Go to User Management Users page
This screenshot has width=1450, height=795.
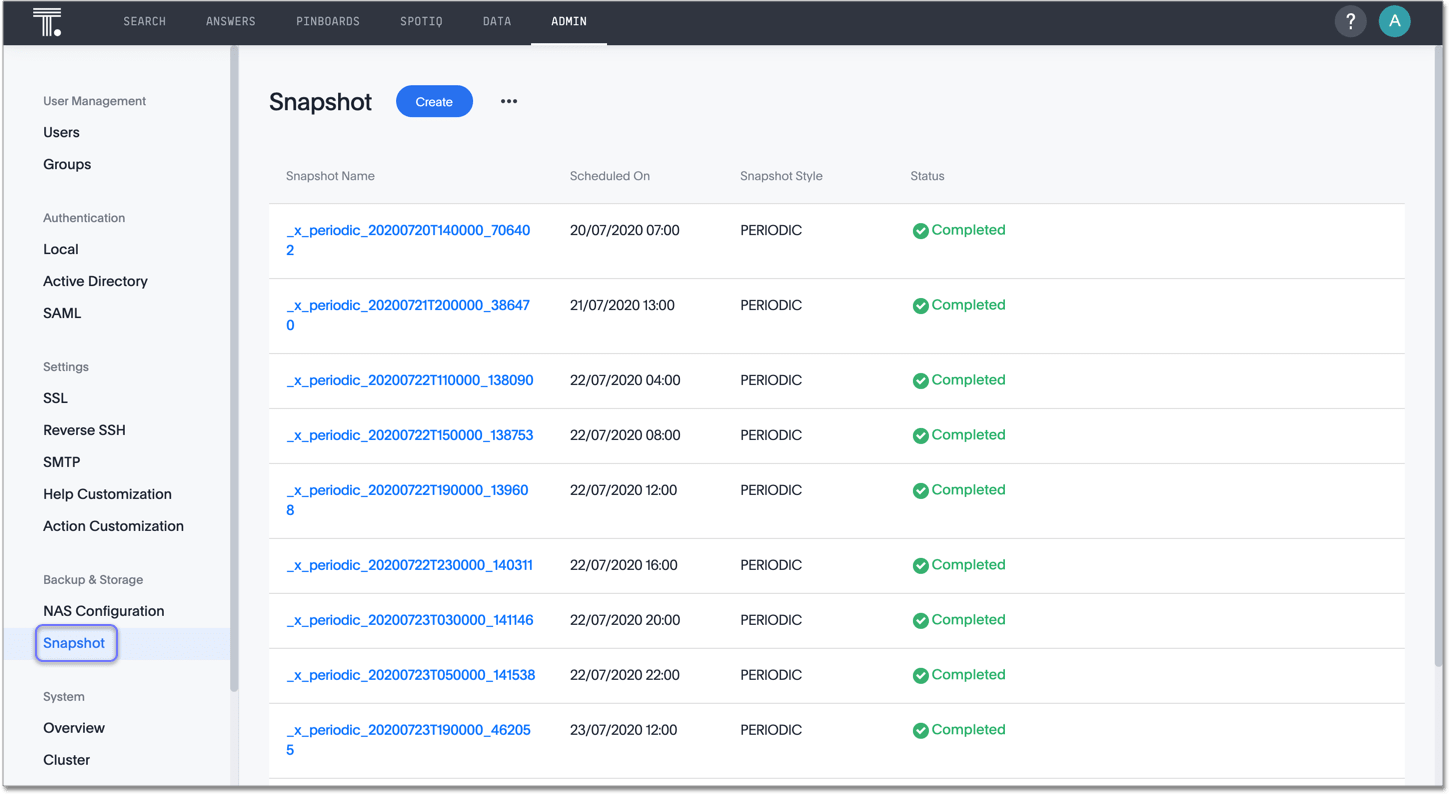coord(61,132)
